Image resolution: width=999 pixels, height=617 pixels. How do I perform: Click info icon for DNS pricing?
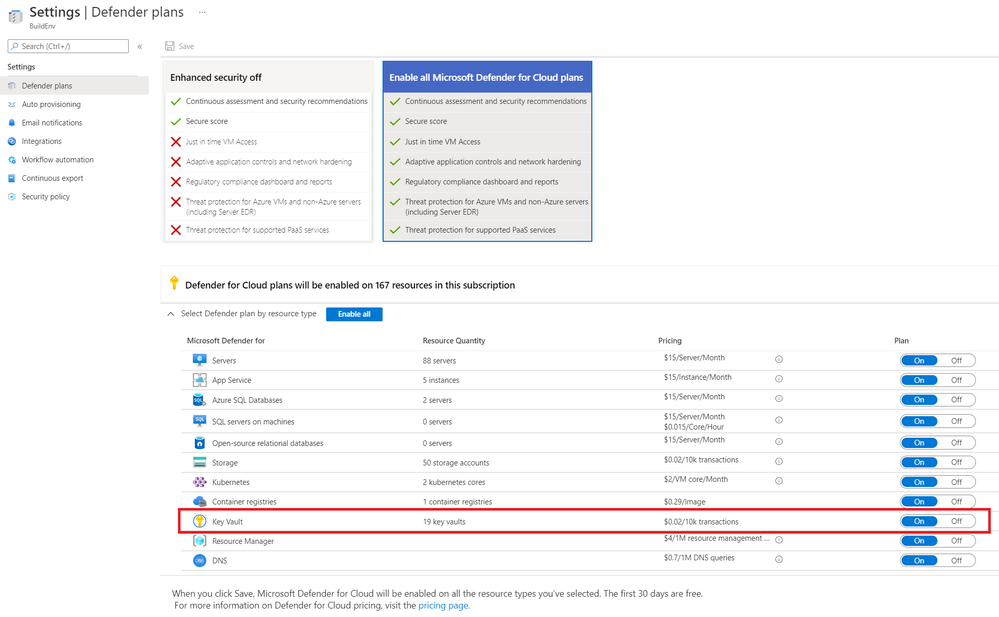pos(779,559)
